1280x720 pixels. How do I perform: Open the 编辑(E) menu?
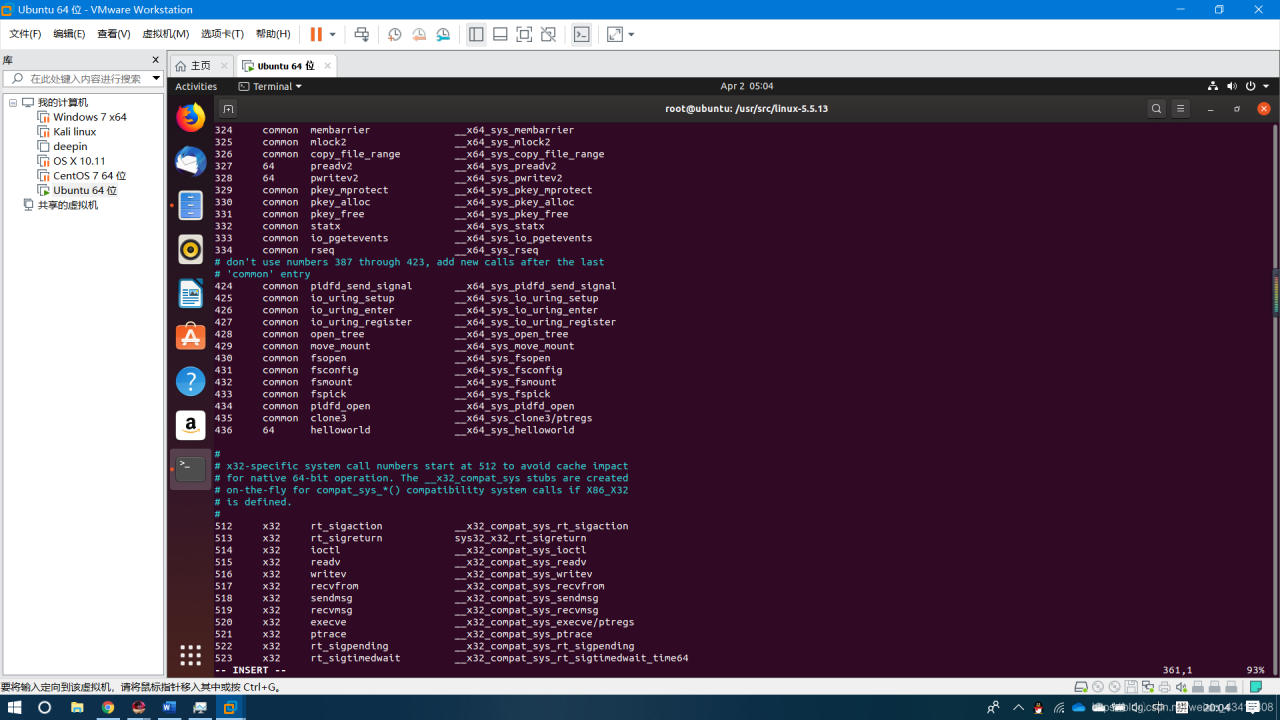pyautogui.click(x=69, y=34)
